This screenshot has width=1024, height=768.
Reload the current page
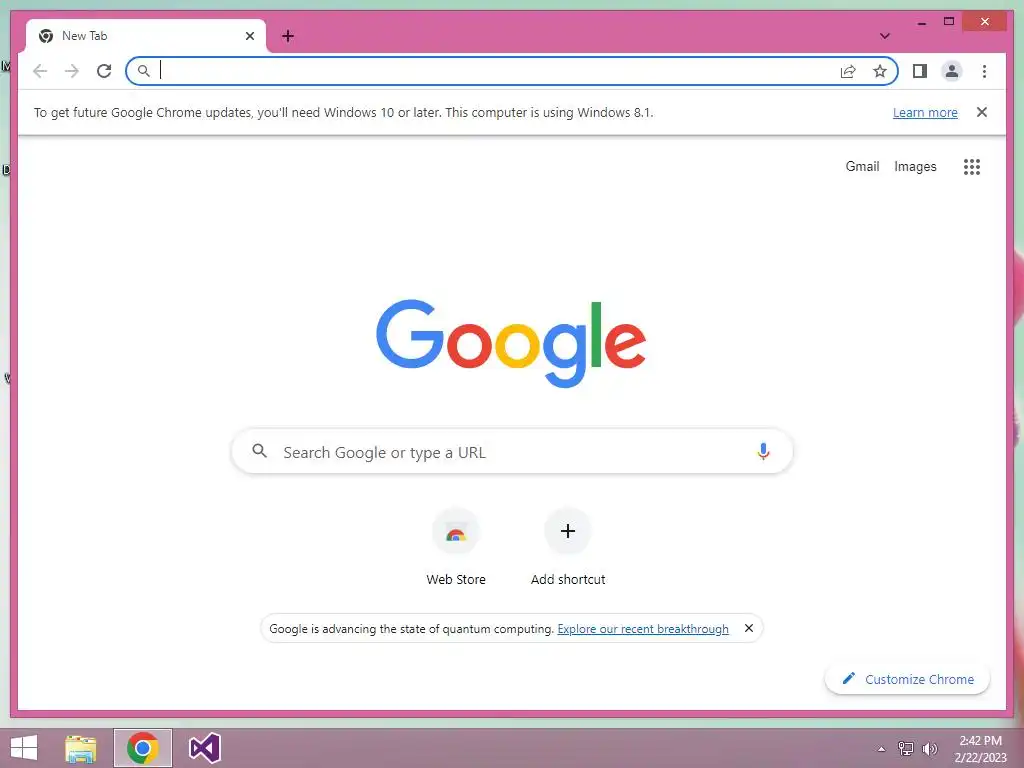tap(104, 71)
